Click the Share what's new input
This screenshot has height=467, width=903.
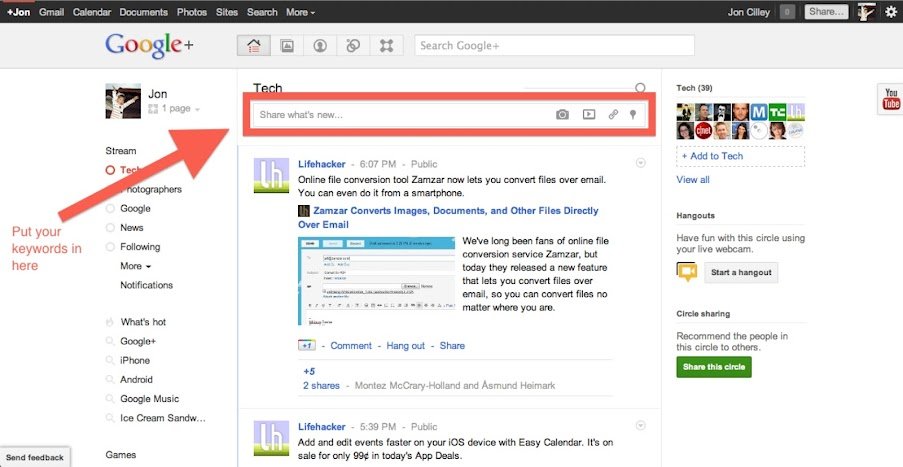point(450,115)
